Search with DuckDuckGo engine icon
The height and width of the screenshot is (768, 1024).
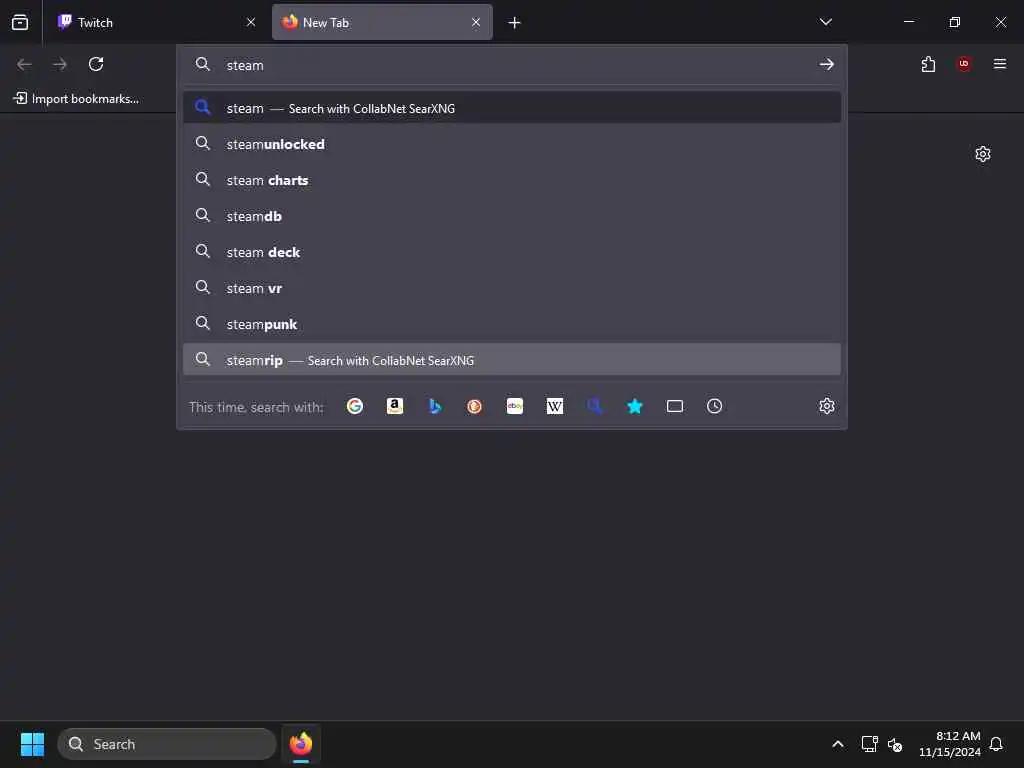point(475,406)
